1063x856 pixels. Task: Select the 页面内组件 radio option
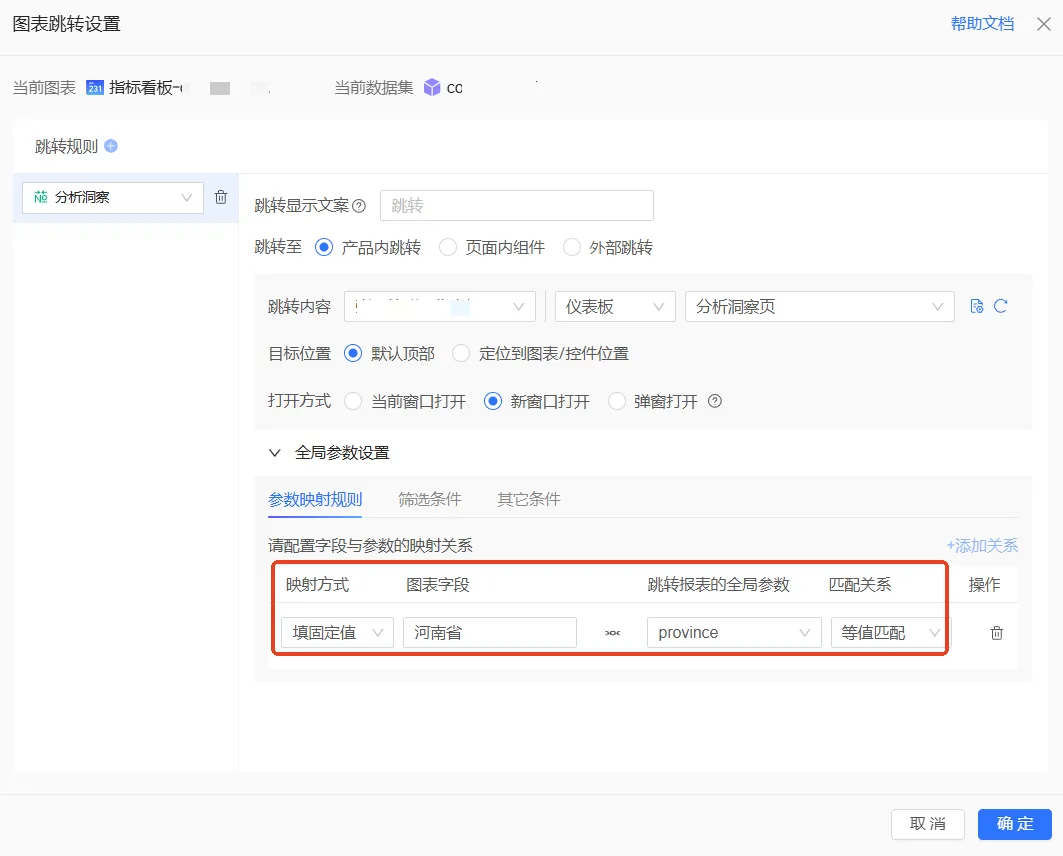pyautogui.click(x=448, y=247)
